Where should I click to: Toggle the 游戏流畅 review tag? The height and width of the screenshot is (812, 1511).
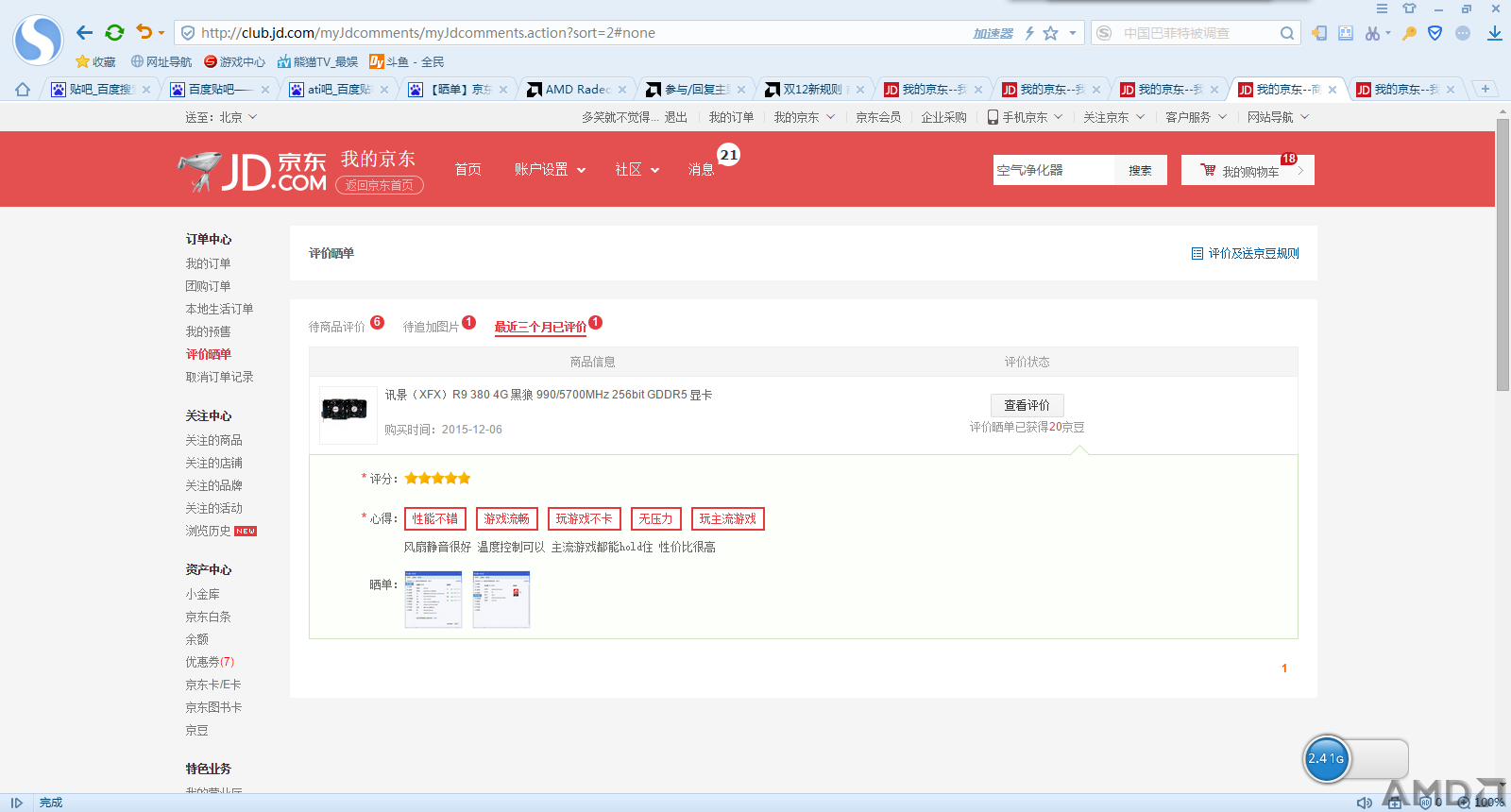click(507, 518)
